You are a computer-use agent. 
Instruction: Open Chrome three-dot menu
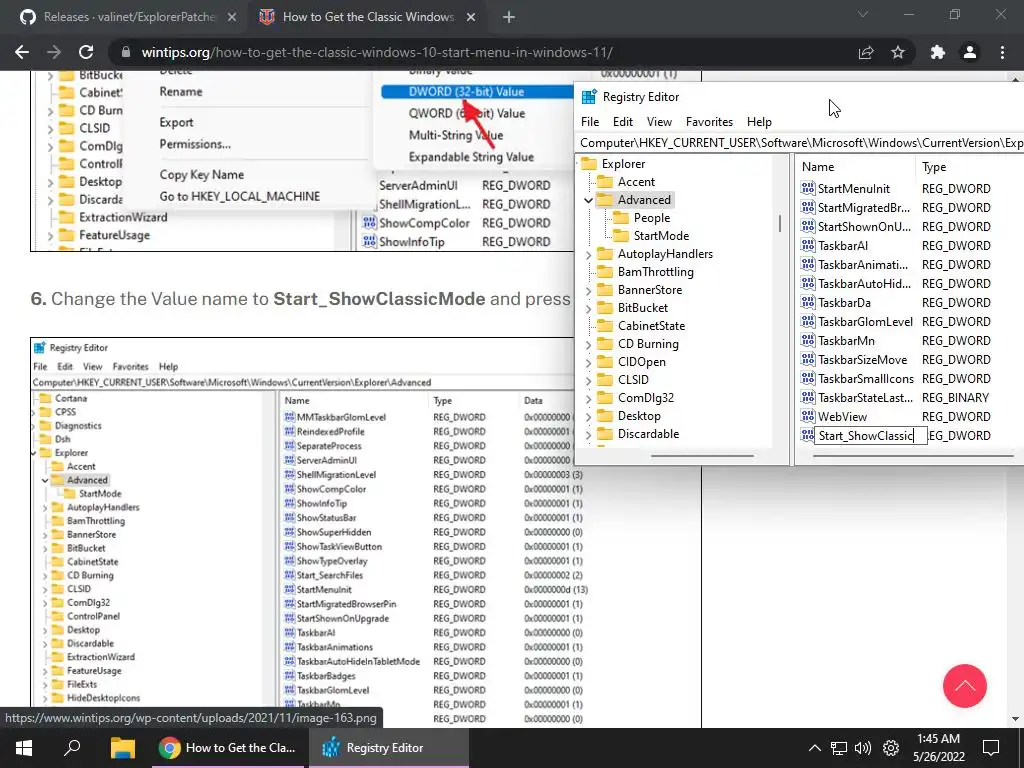pyautogui.click(x=1002, y=52)
